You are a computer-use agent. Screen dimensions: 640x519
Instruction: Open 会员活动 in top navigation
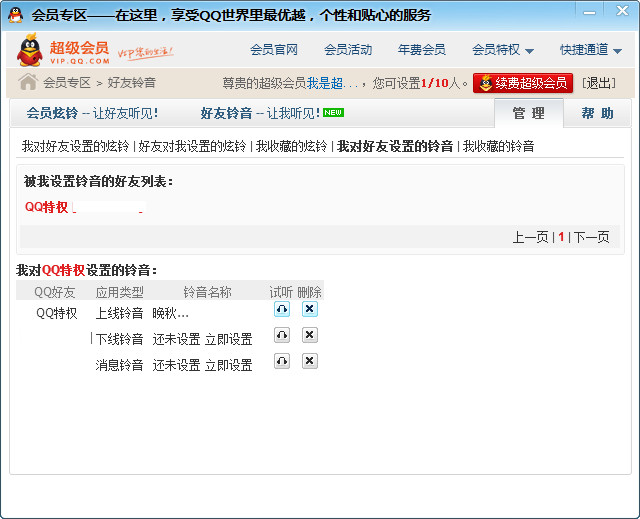pos(348,50)
